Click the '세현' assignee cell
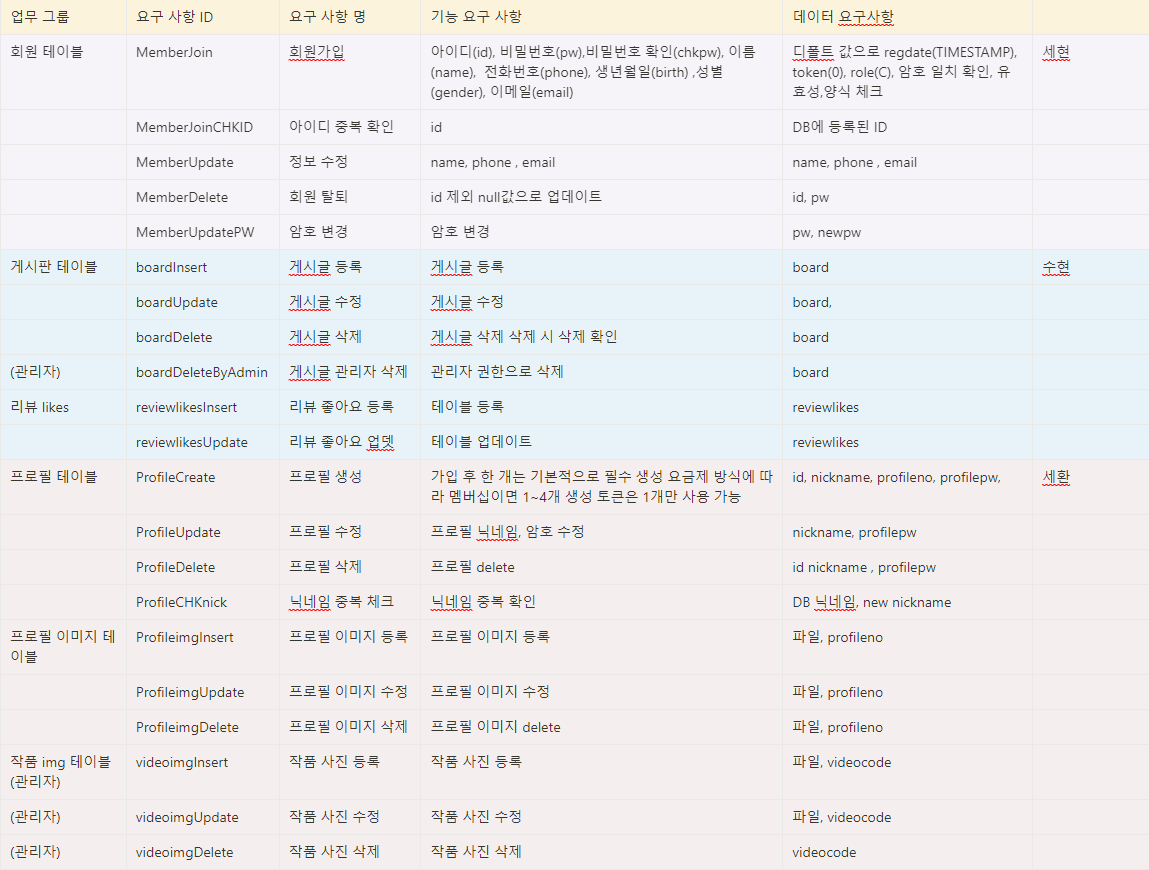 coord(1090,72)
